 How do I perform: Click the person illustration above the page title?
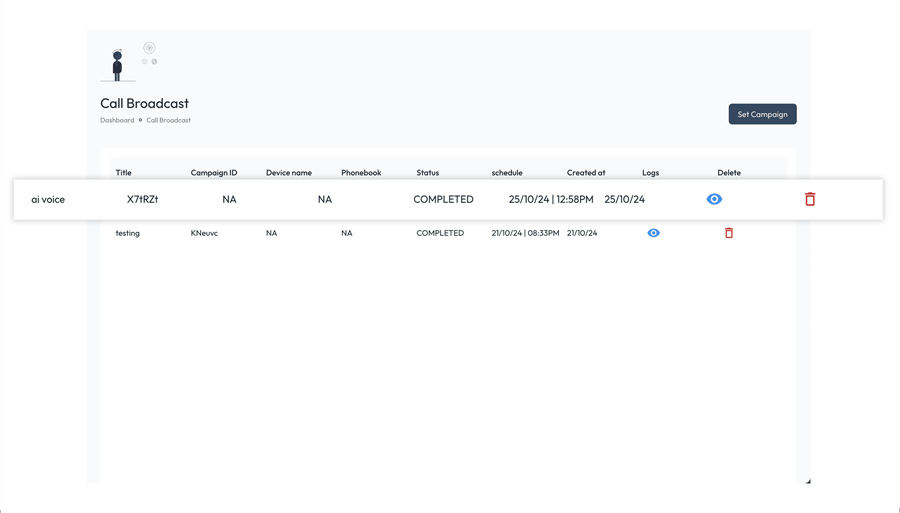[x=118, y=65]
